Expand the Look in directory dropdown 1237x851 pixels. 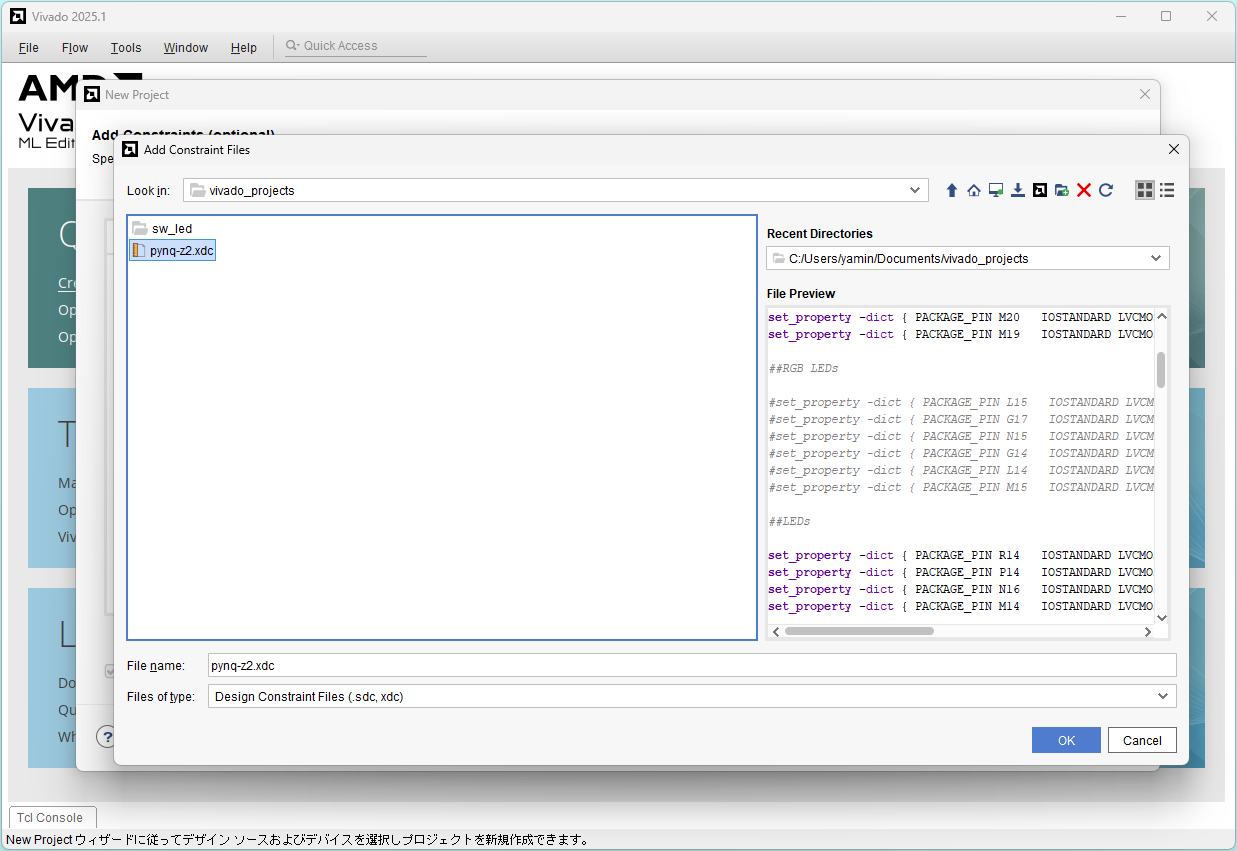[x=915, y=190]
